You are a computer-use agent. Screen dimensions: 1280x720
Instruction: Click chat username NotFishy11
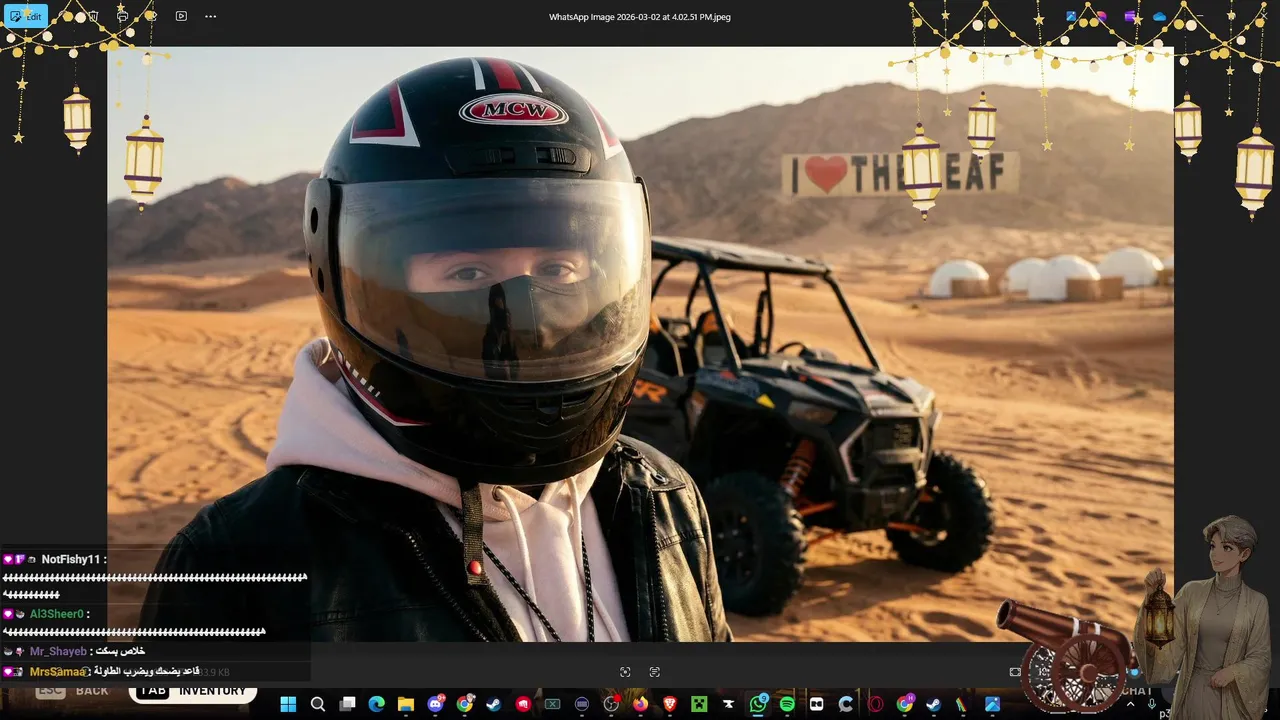(71, 559)
